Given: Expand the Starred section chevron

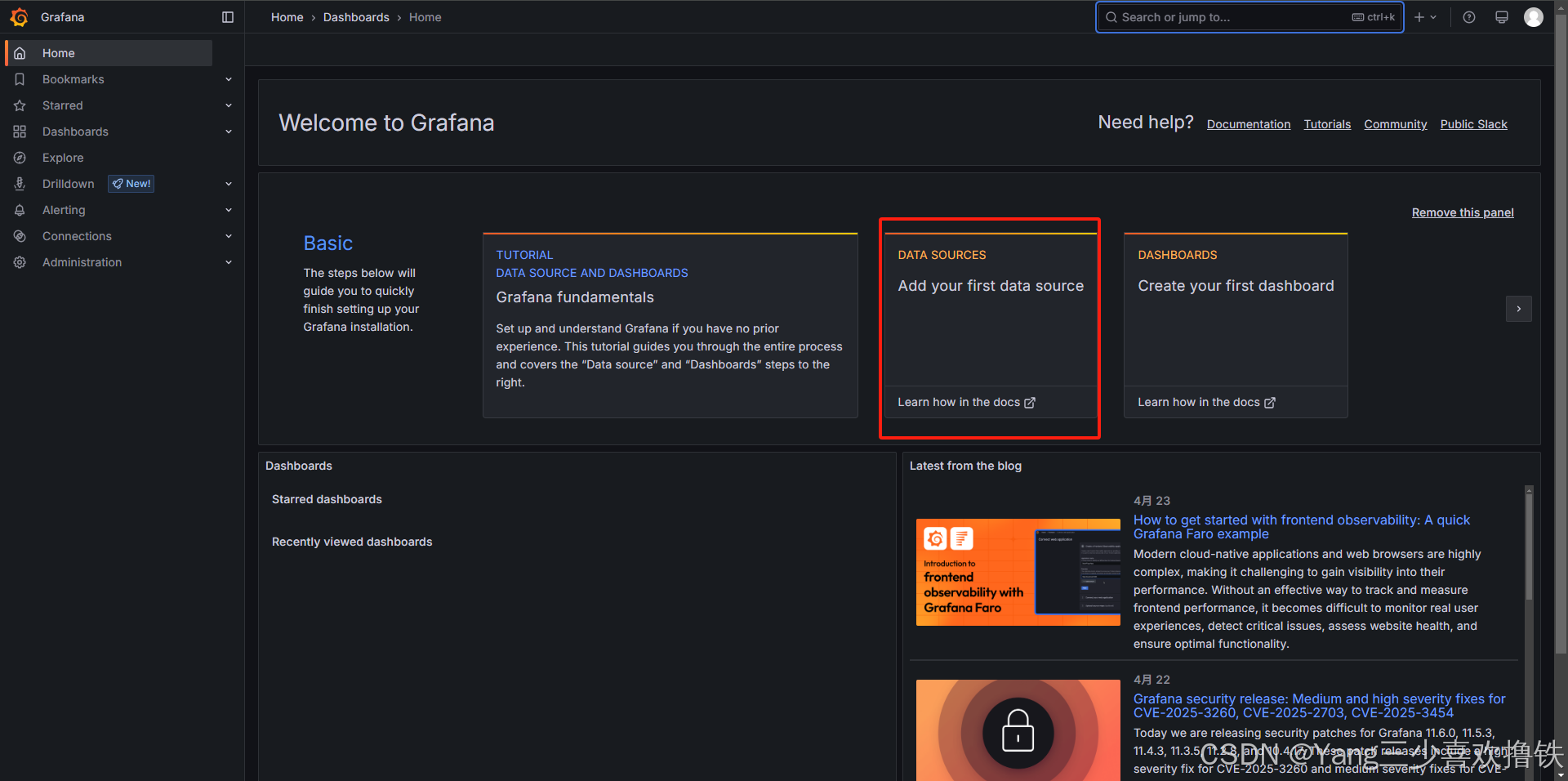Looking at the screenshot, I should [229, 105].
